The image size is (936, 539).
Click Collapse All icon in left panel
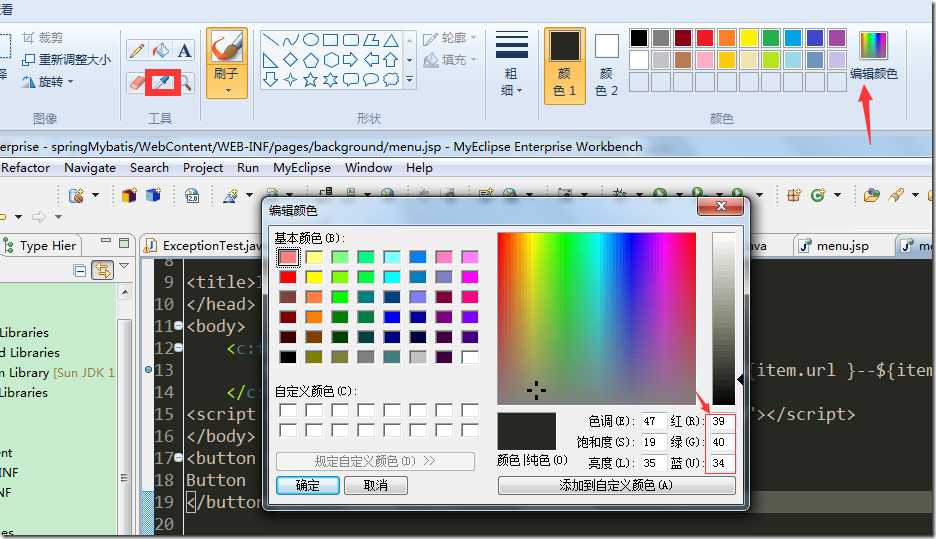80,270
